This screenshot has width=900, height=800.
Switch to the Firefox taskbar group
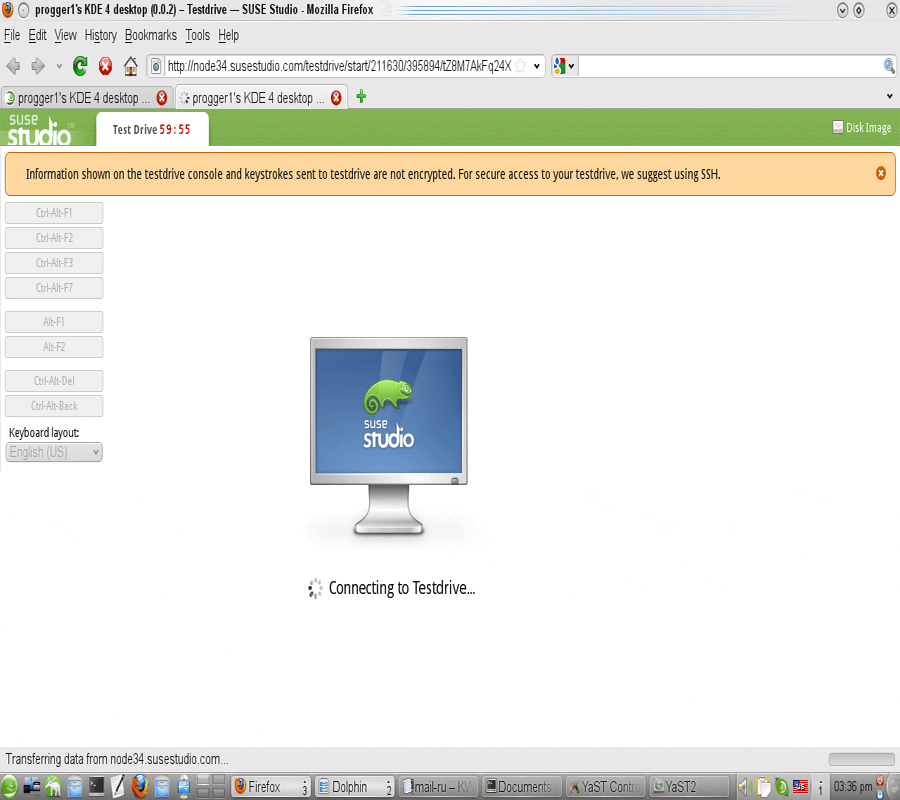point(271,786)
